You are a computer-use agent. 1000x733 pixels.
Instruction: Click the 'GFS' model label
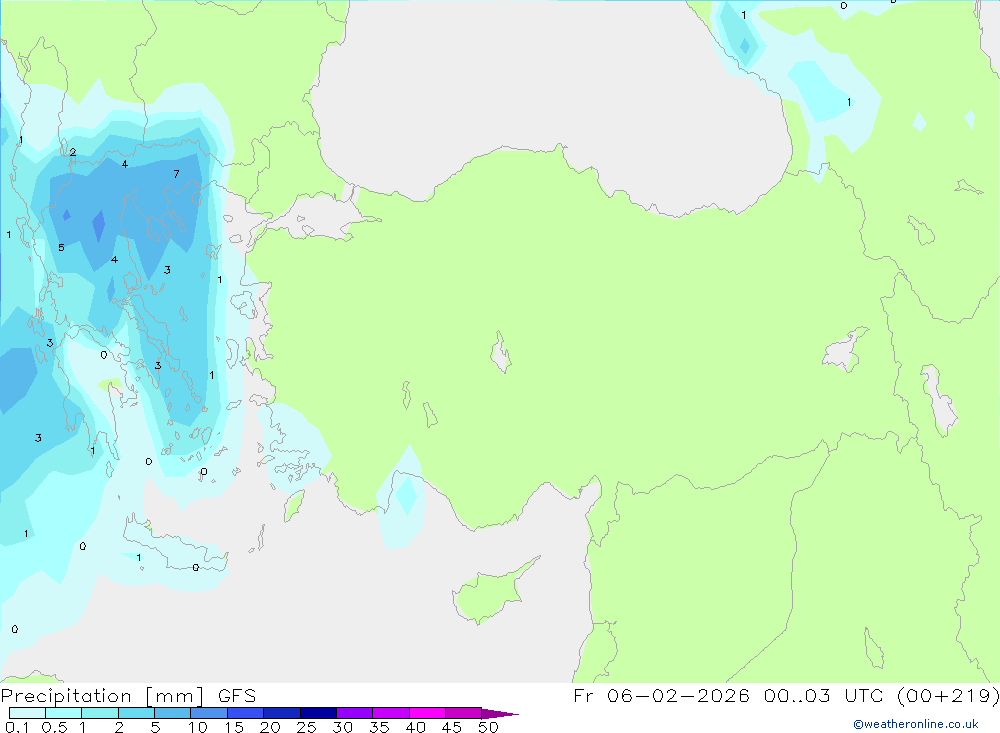(237, 696)
